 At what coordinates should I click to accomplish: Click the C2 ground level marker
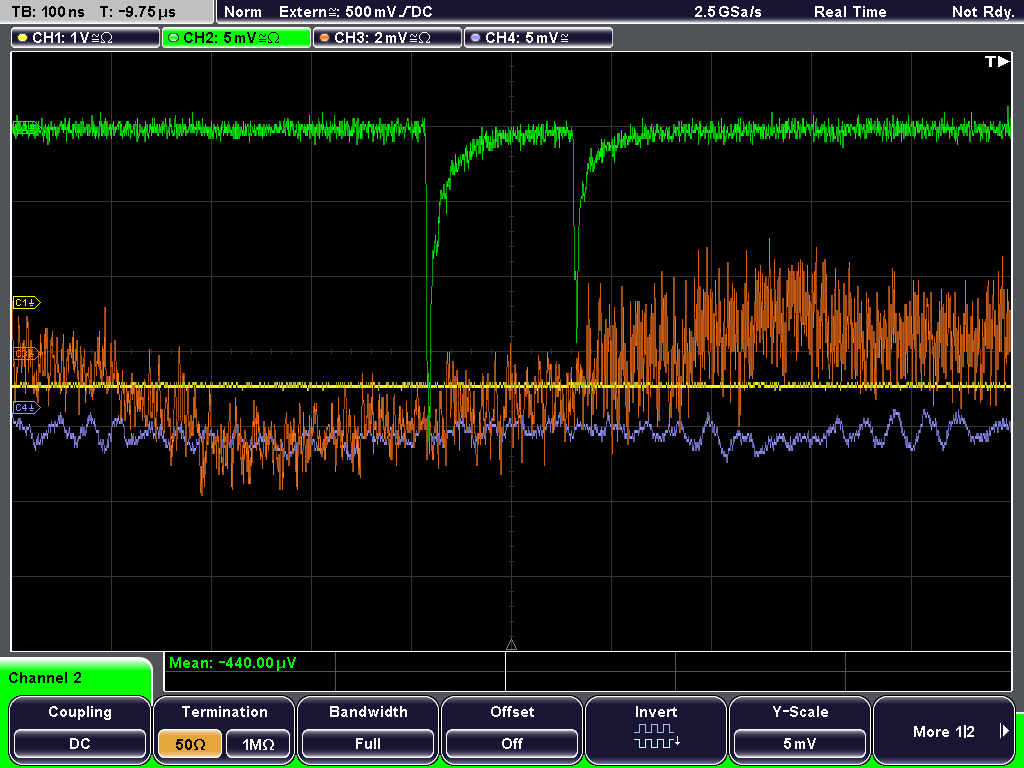[x=25, y=128]
